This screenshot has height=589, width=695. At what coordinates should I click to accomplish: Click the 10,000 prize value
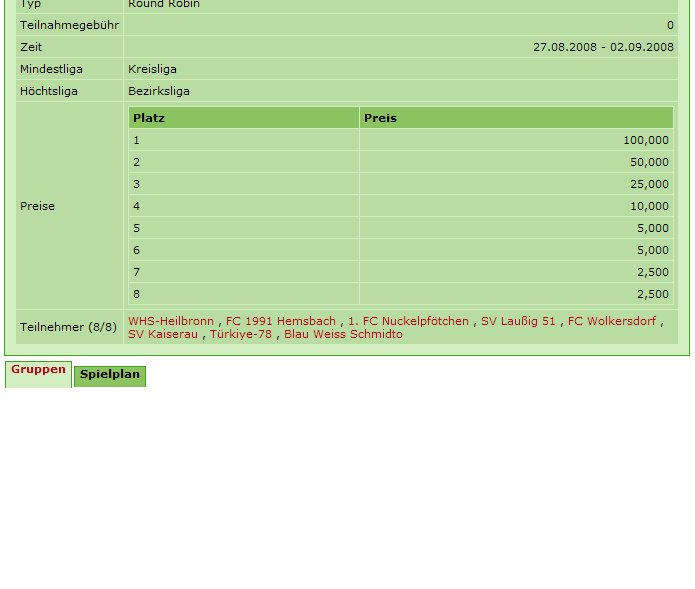point(649,206)
